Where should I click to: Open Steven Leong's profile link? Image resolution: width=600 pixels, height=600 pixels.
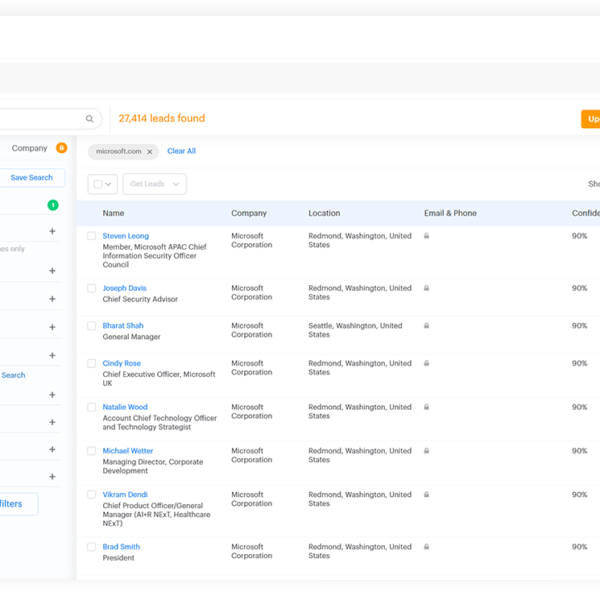126,236
